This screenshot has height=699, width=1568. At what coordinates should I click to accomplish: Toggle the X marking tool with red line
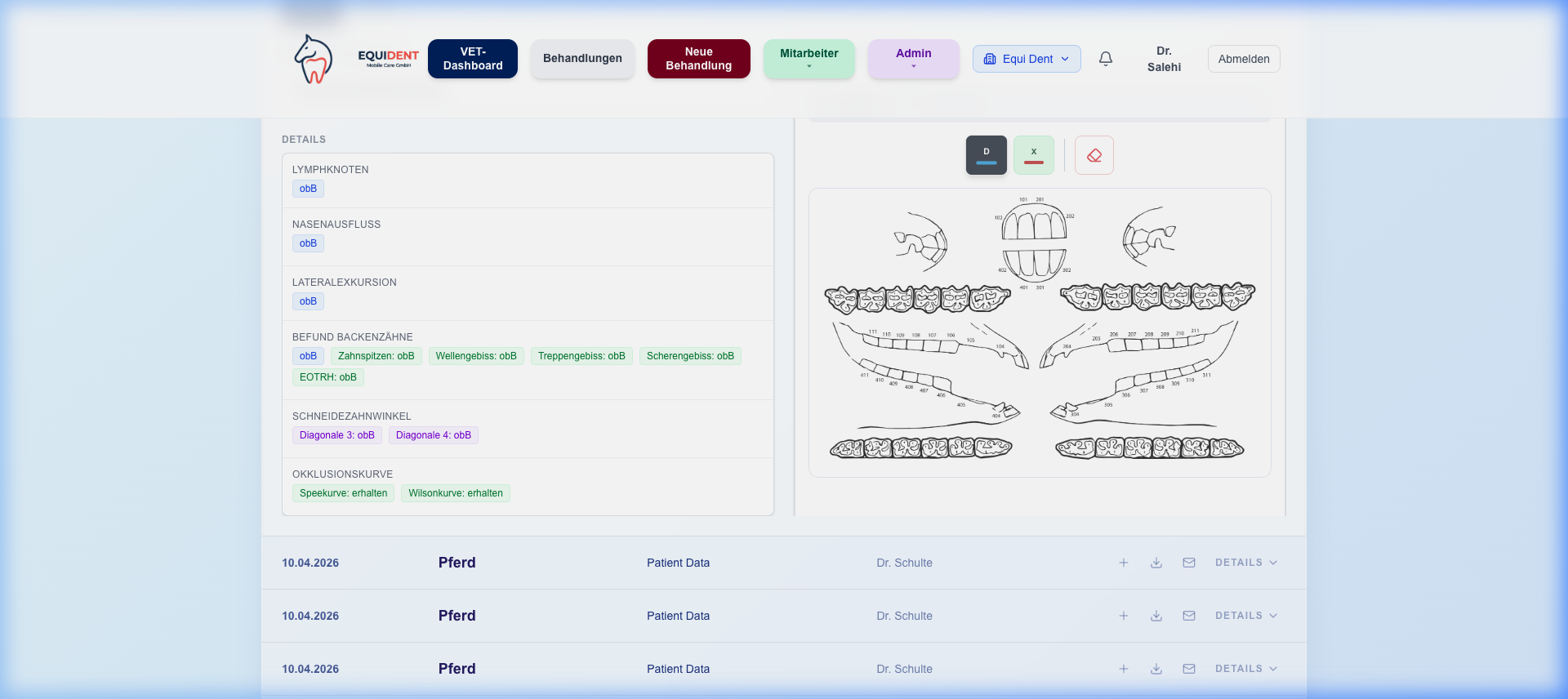point(1033,155)
